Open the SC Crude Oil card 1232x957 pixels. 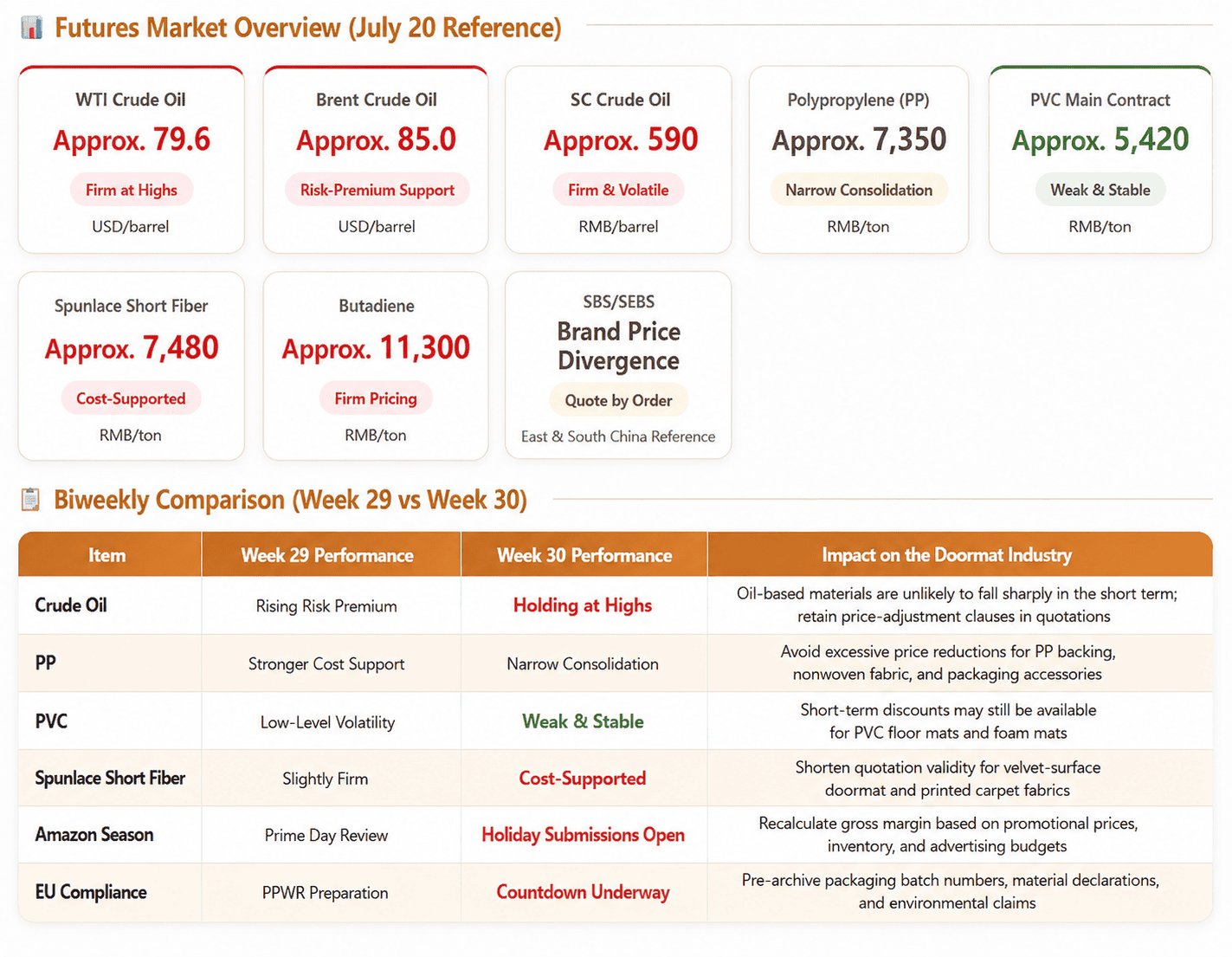pos(618,160)
